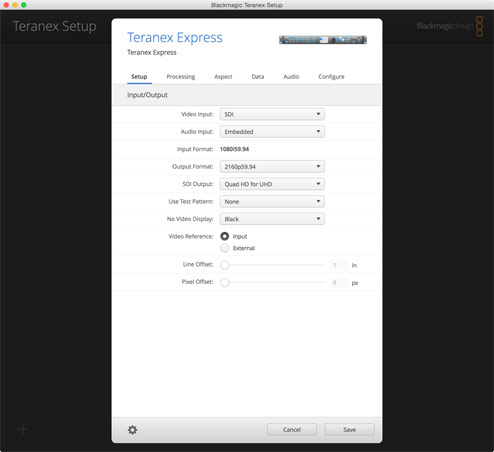Open the Output Format 2160p59.94 dropdown
Image resolution: width=494 pixels, height=452 pixels.
[272, 167]
